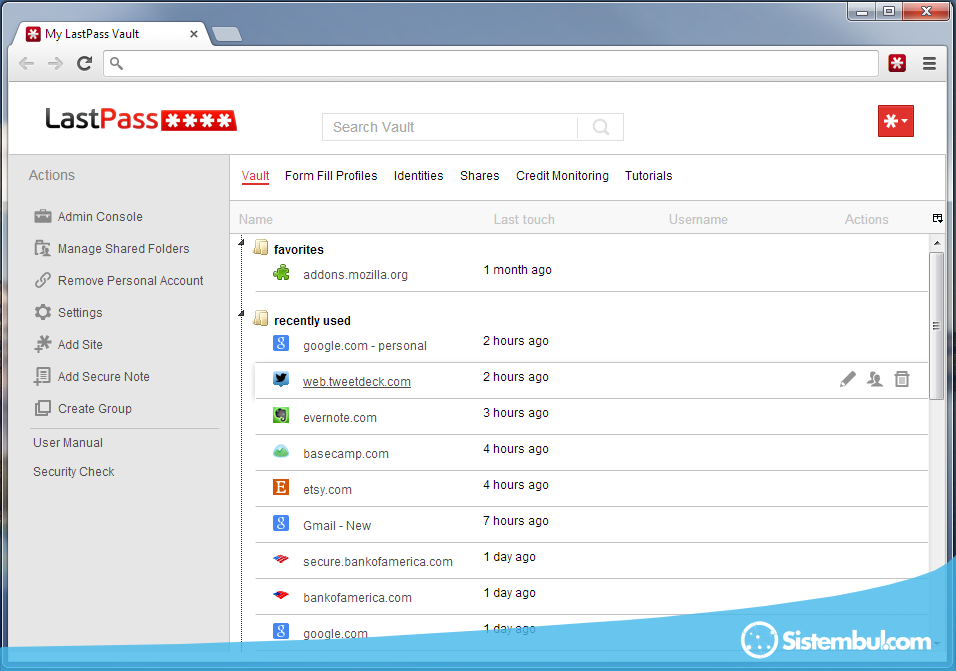The height and width of the screenshot is (671, 956).
Task: Click Remove Personal Account text
Action: (x=130, y=280)
